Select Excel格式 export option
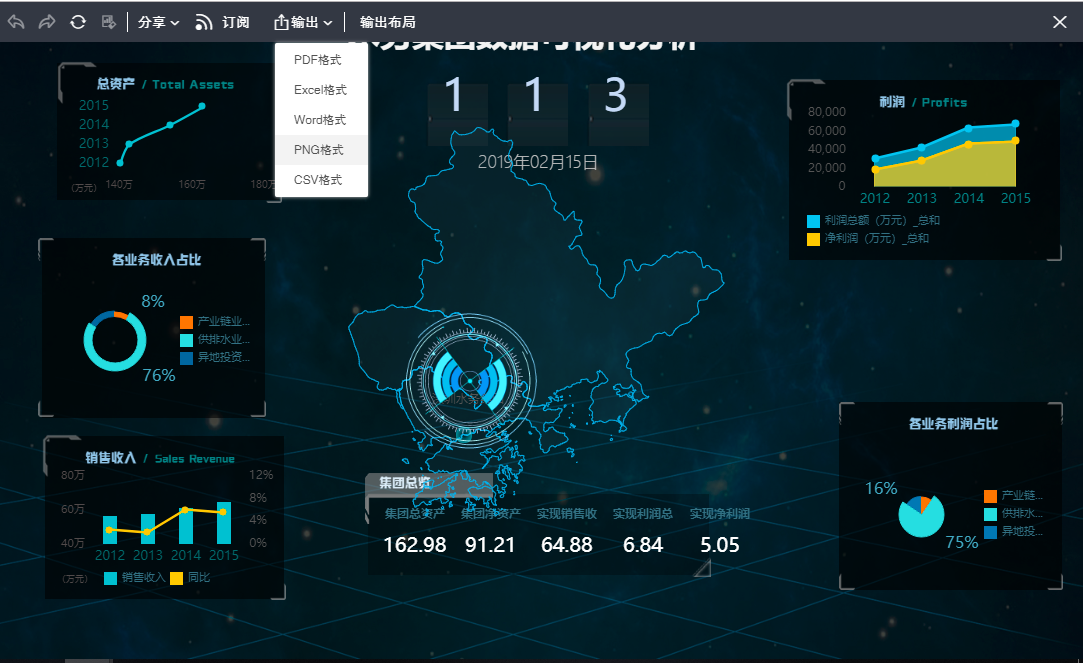Screen dimensions: 1083x663 pos(320,90)
